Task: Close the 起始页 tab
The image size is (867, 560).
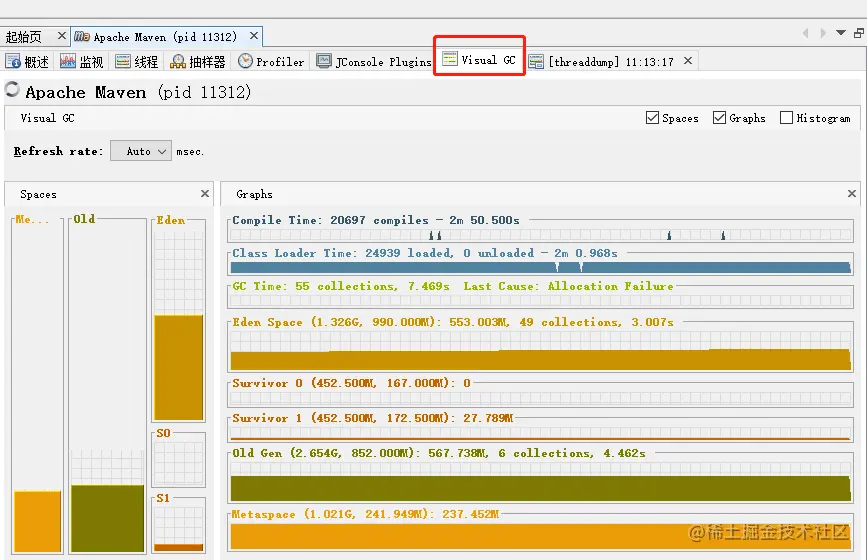Action: (x=62, y=36)
